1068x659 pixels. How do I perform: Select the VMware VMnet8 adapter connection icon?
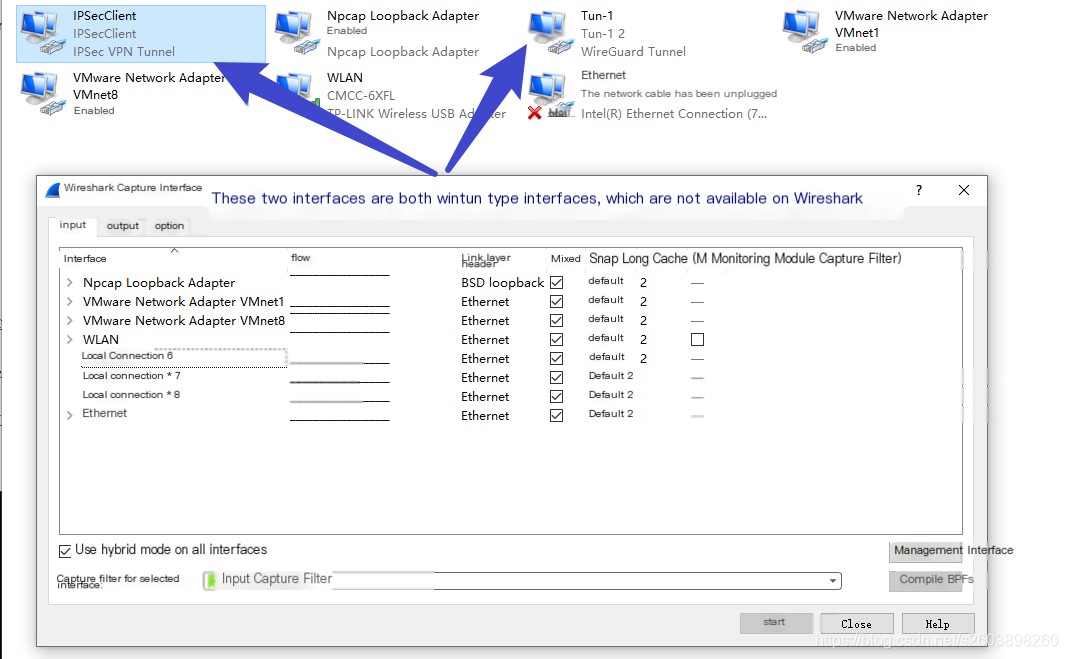(43, 94)
